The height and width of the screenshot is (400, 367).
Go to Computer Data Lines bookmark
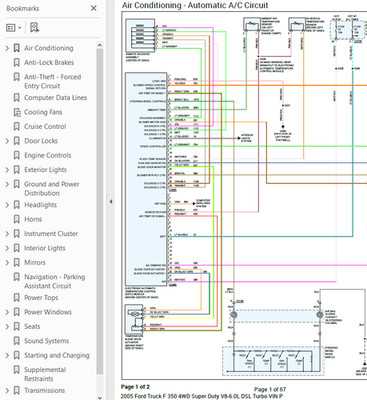[x=55, y=98]
